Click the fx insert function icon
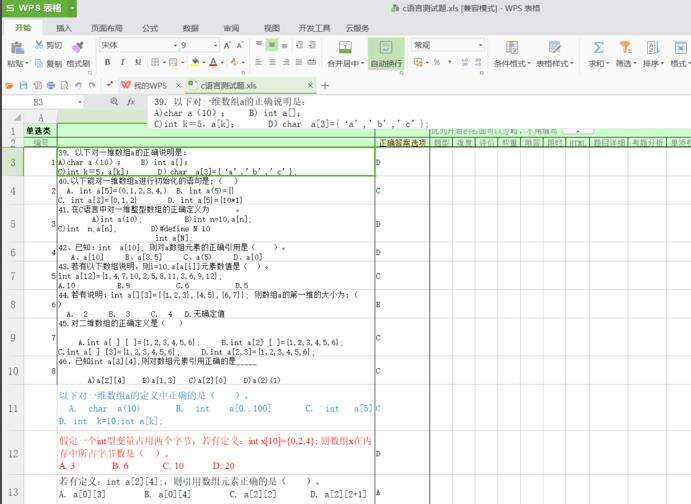The width and height of the screenshot is (691, 504). (131, 102)
